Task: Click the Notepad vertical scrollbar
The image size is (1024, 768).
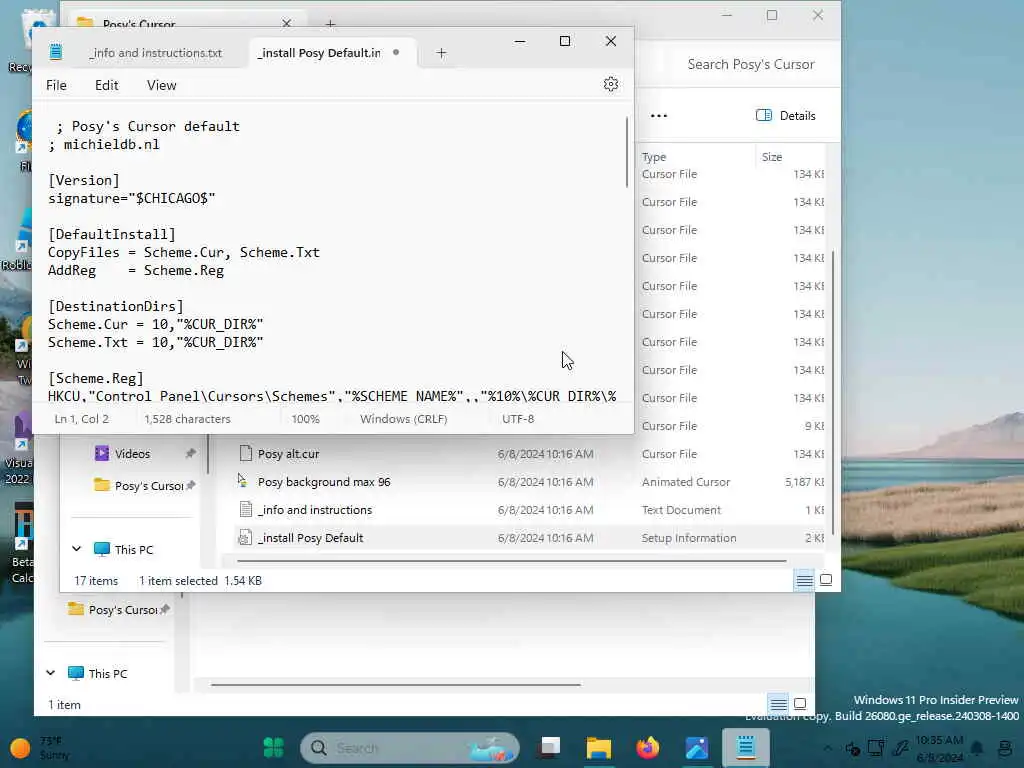Action: pos(627,152)
